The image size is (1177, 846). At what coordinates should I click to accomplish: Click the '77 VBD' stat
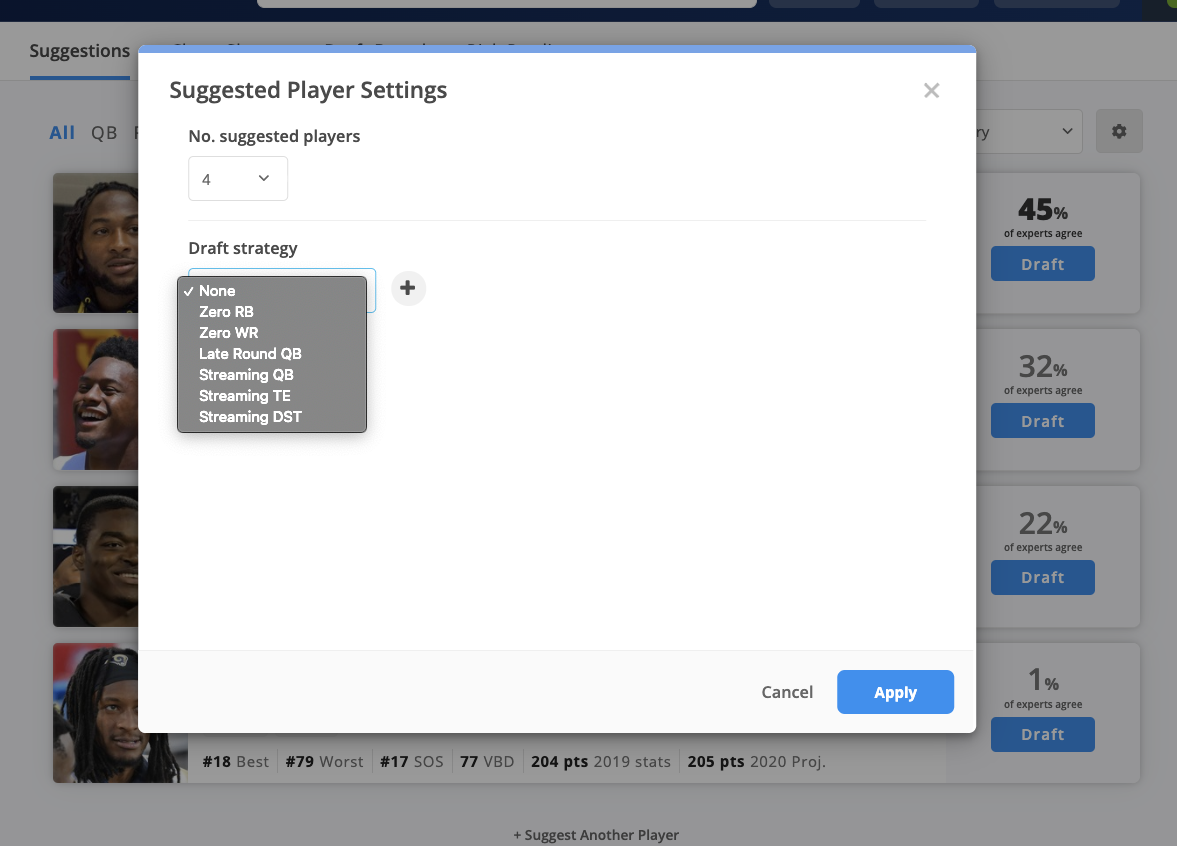pos(487,762)
